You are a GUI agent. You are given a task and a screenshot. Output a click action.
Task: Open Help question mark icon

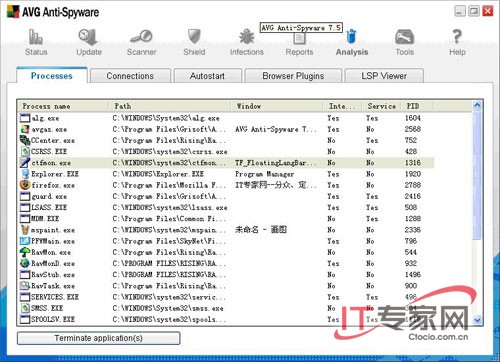pyautogui.click(x=457, y=37)
